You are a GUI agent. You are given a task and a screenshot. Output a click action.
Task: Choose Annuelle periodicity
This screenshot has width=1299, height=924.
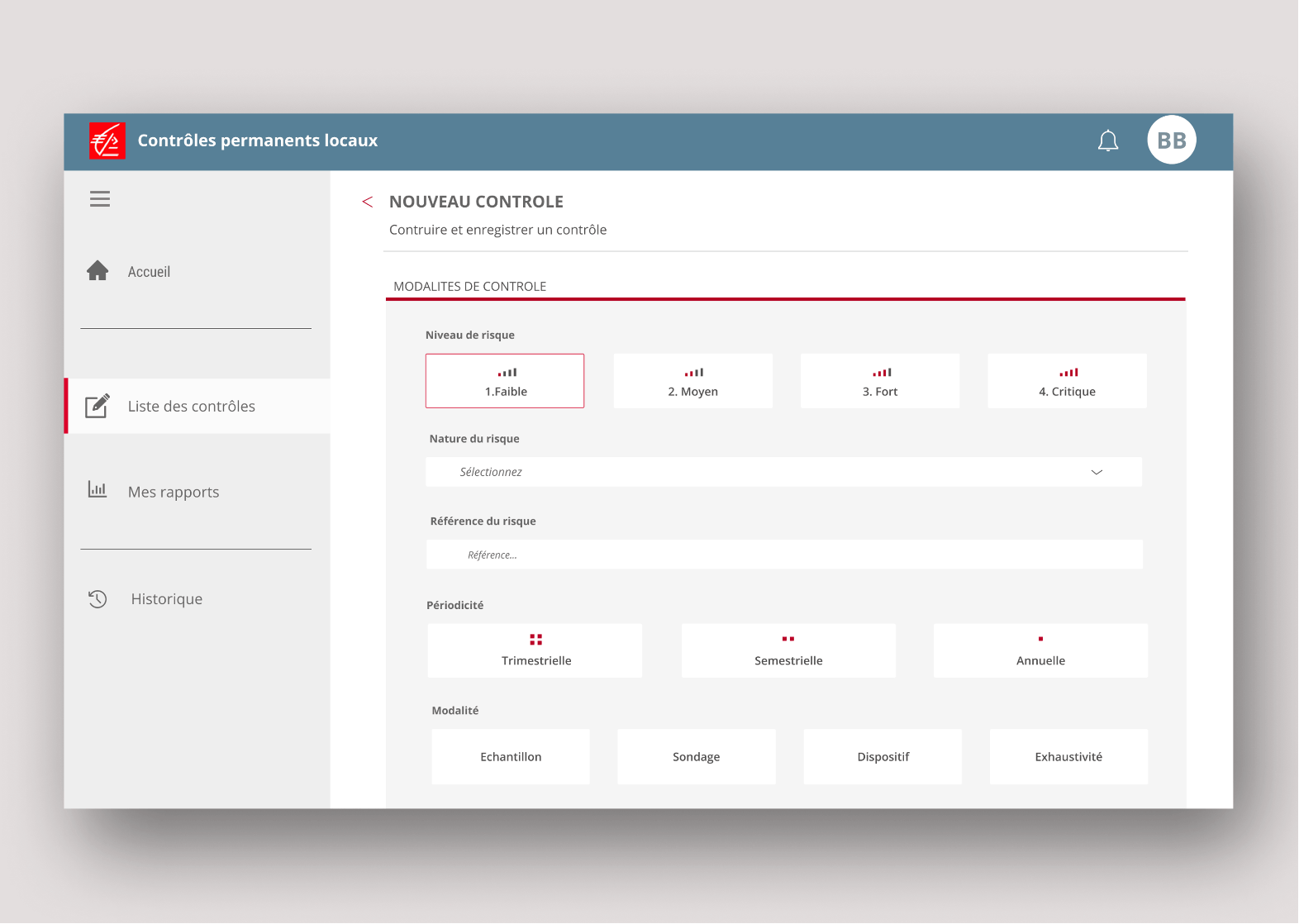coord(1040,651)
